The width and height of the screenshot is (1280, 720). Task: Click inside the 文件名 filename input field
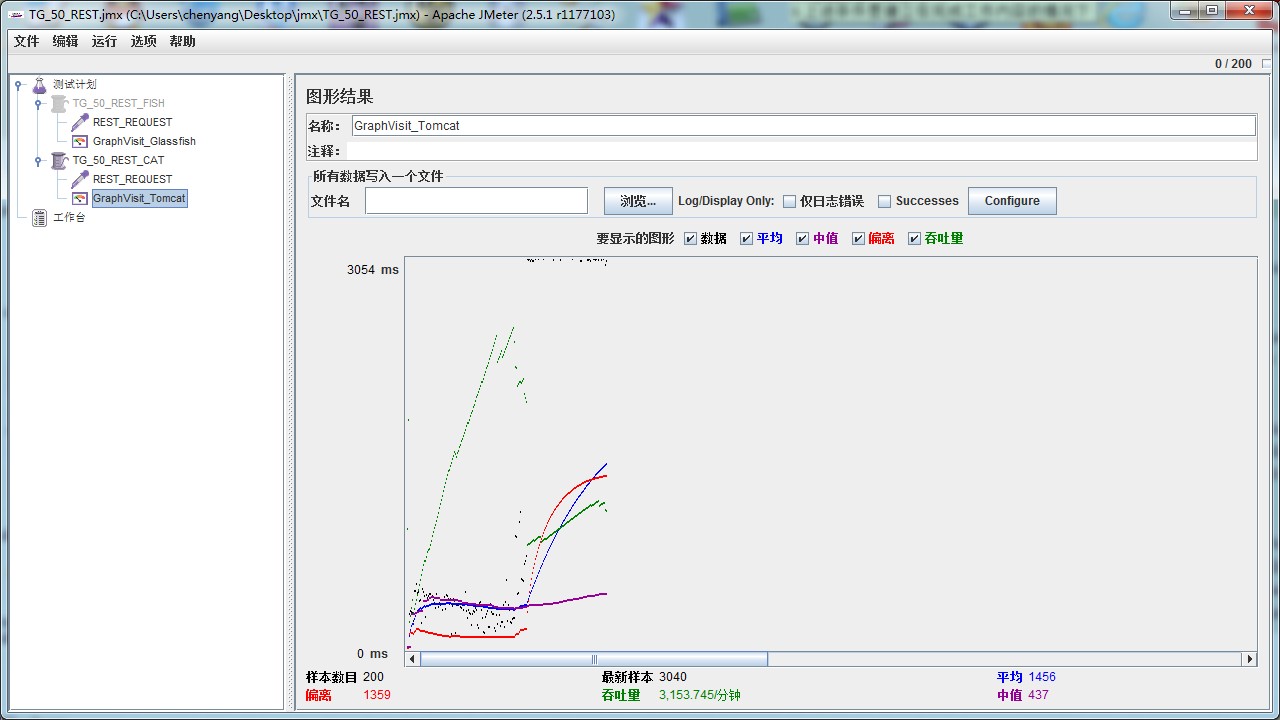coord(476,200)
